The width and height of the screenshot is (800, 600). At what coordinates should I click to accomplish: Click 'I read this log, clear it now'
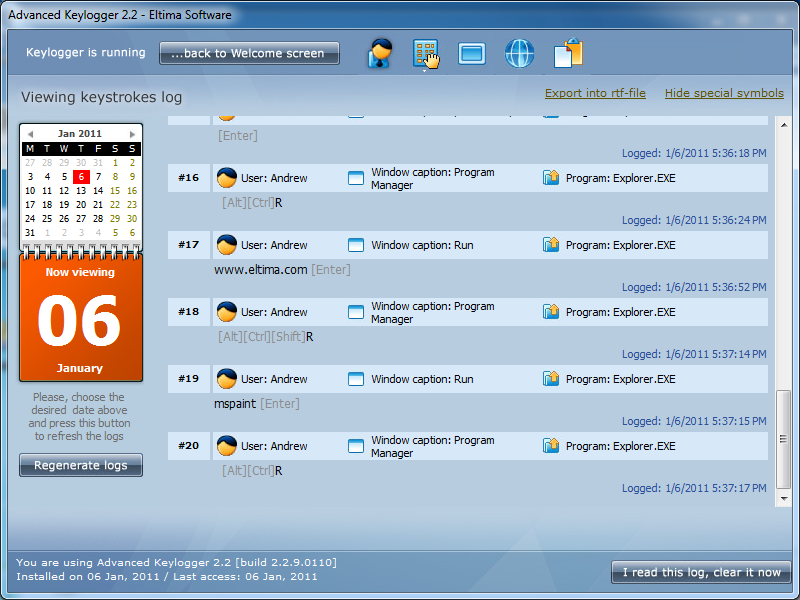click(701, 572)
